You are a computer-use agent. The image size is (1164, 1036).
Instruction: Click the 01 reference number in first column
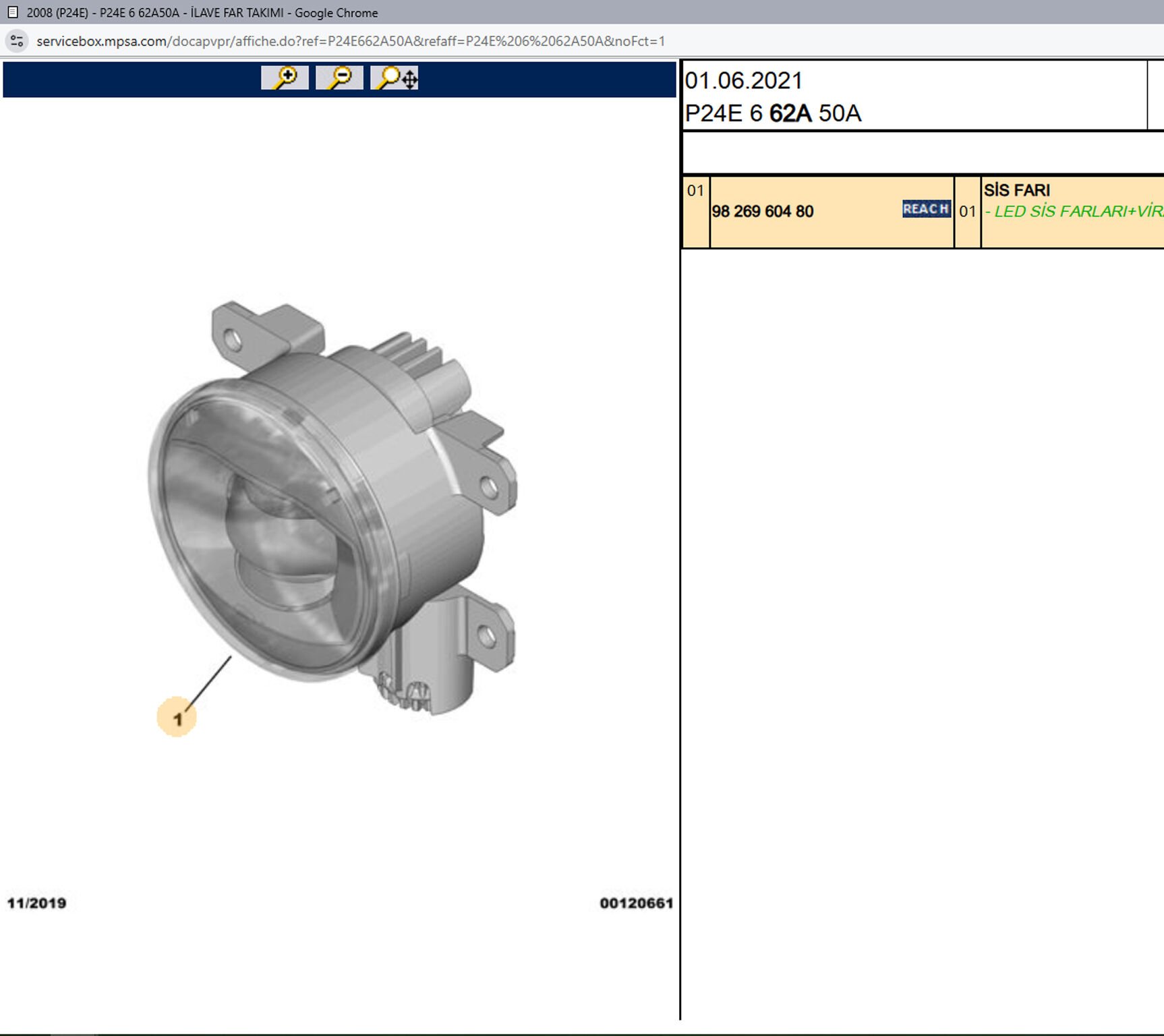tap(695, 191)
